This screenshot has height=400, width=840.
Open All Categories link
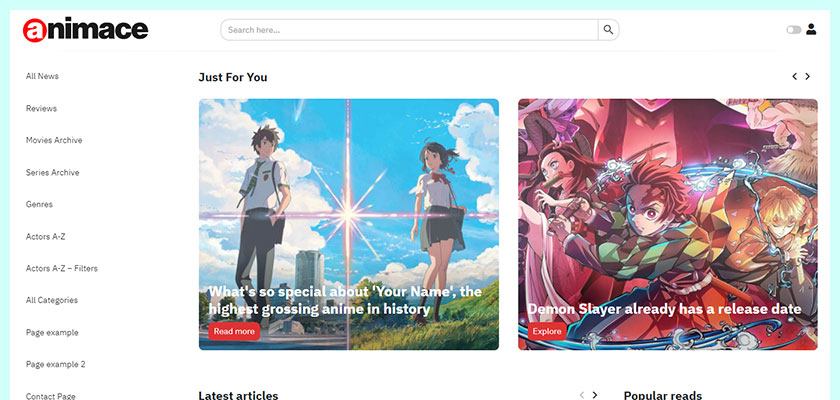coord(52,300)
